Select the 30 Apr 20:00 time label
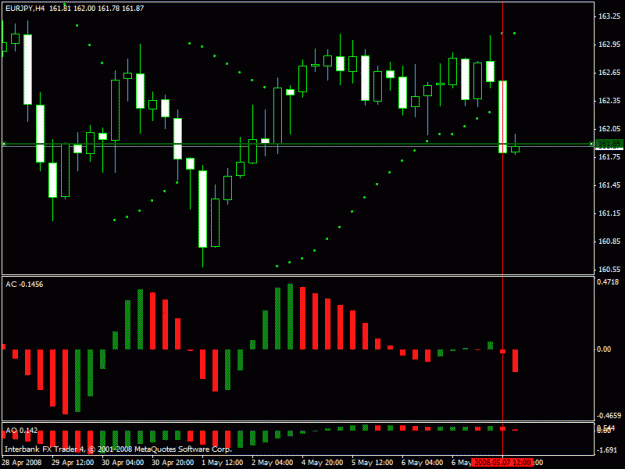The height and width of the screenshot is (469, 625). pyautogui.click(x=173, y=463)
